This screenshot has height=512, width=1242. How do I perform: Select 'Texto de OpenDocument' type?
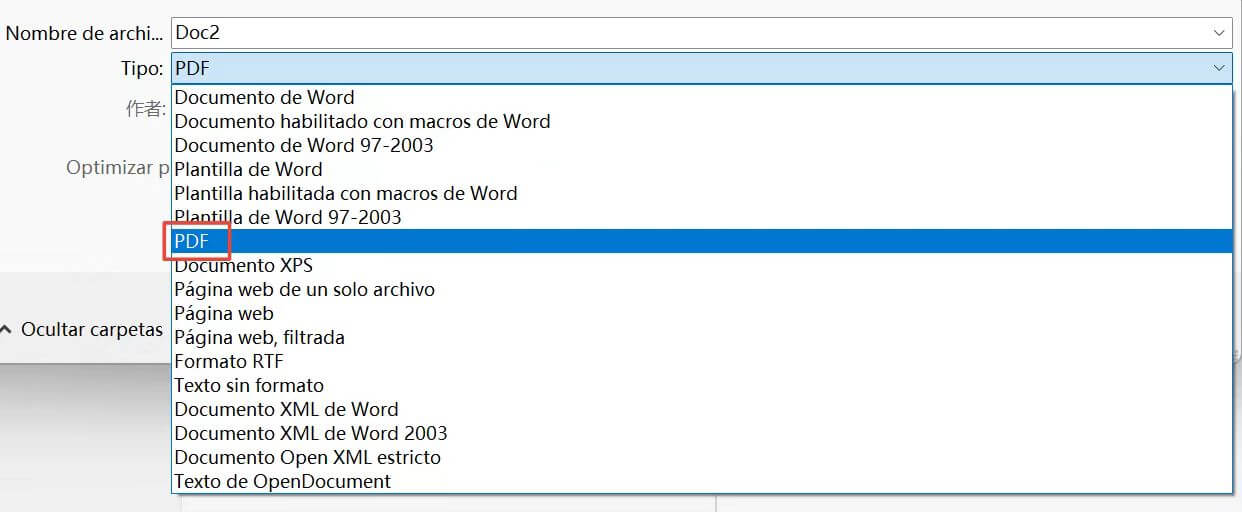(x=702, y=481)
